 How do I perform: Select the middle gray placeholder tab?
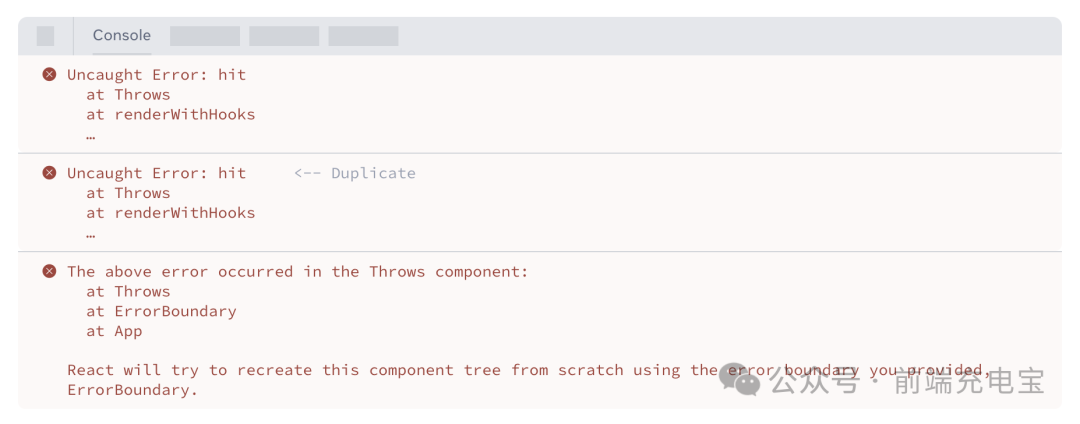coord(284,36)
